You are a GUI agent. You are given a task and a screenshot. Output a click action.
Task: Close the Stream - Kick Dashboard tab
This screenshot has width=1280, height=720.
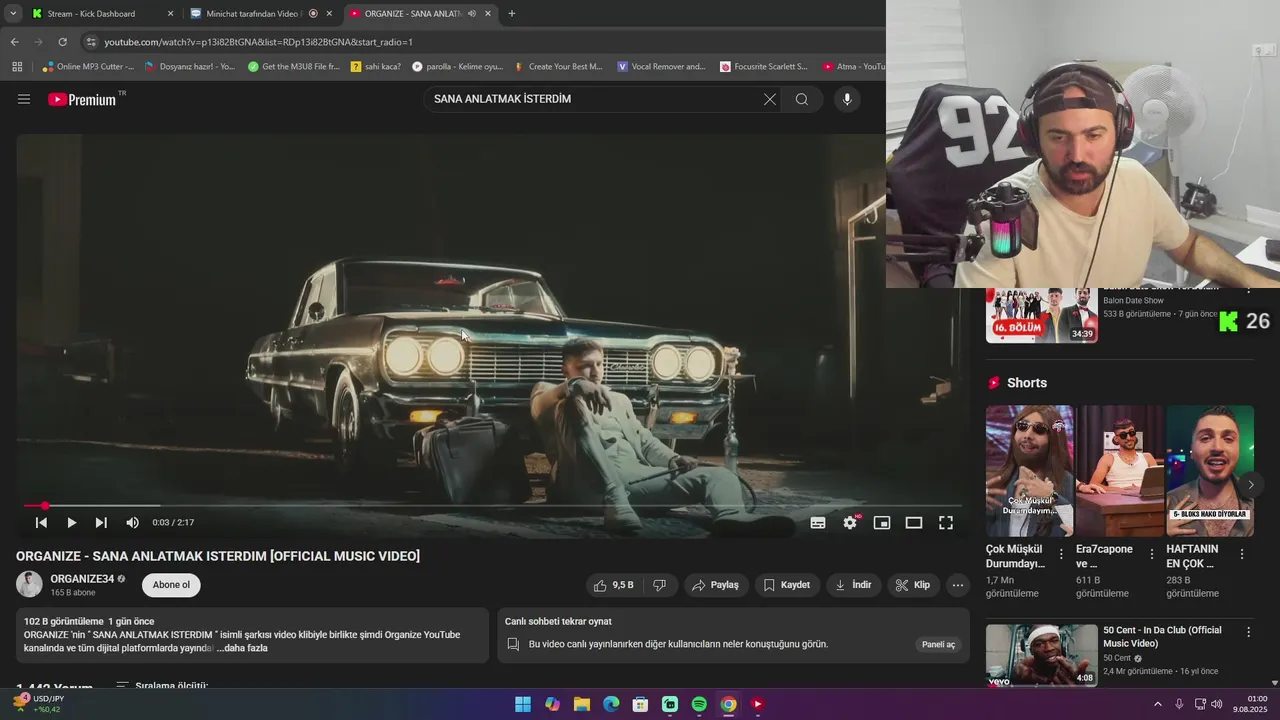pyautogui.click(x=170, y=14)
